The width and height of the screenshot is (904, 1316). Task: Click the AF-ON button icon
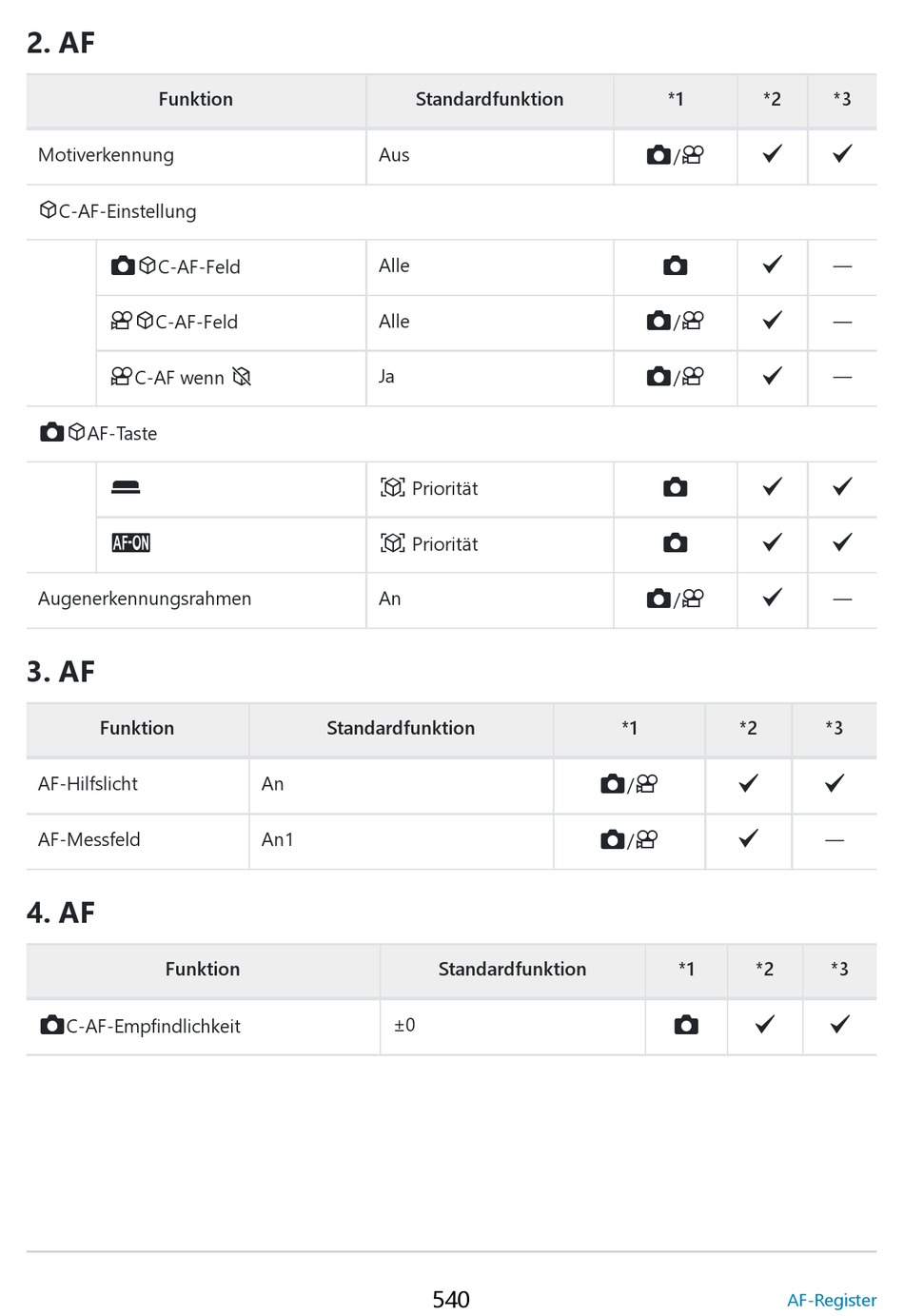131,543
